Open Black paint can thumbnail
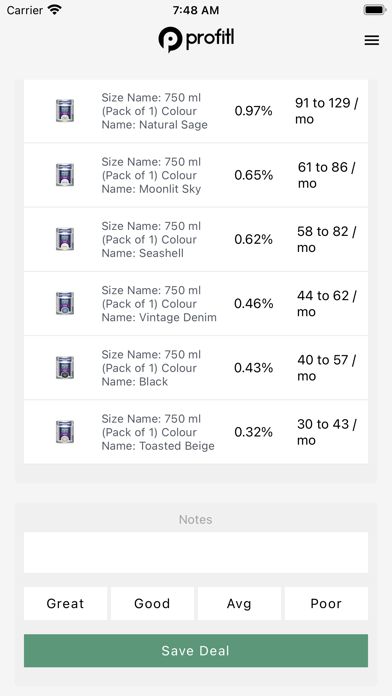Screen dimensions: 392x696 (x=65, y=368)
